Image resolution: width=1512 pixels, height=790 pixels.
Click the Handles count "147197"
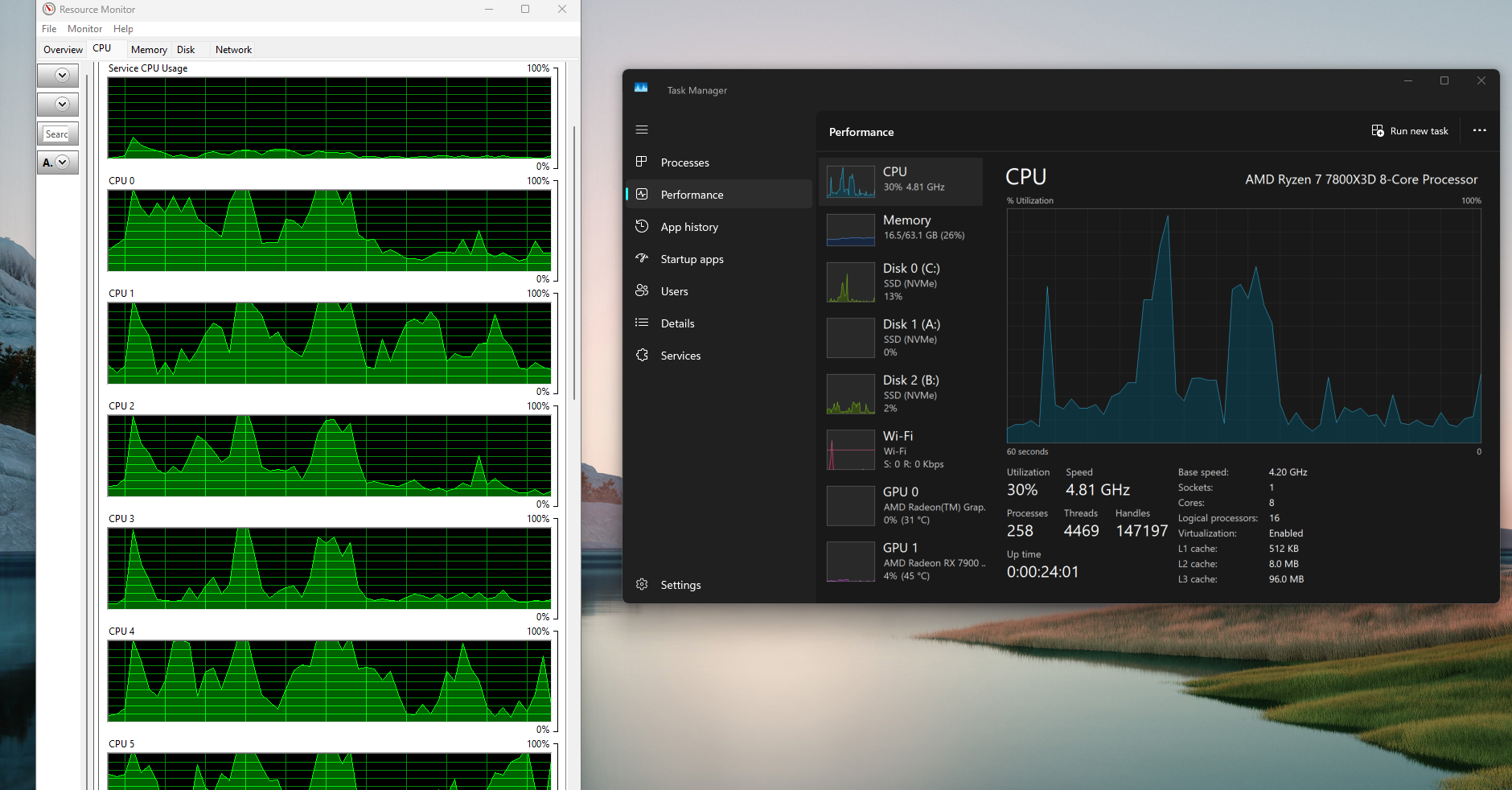[x=1141, y=531]
